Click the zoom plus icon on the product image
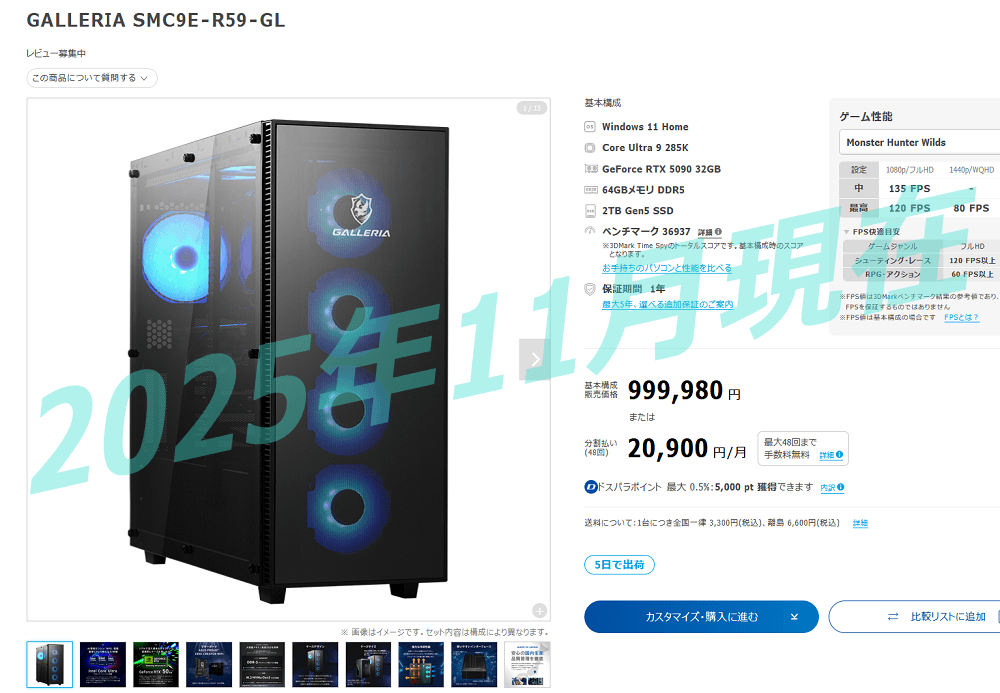The height and width of the screenshot is (693, 1000). [540, 611]
